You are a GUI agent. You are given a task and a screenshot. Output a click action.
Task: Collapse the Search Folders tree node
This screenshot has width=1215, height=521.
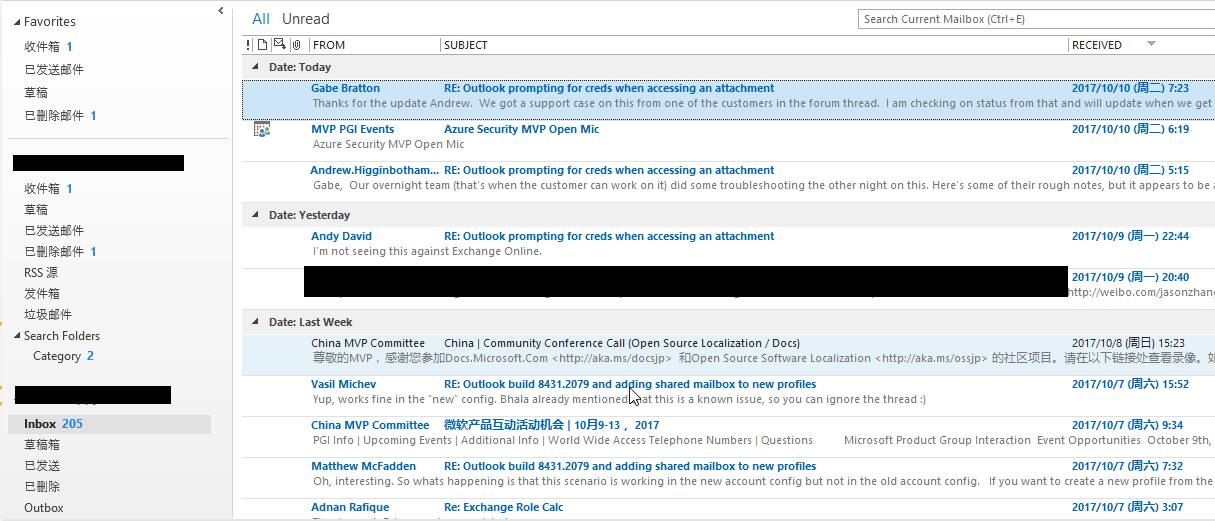tap(17, 337)
